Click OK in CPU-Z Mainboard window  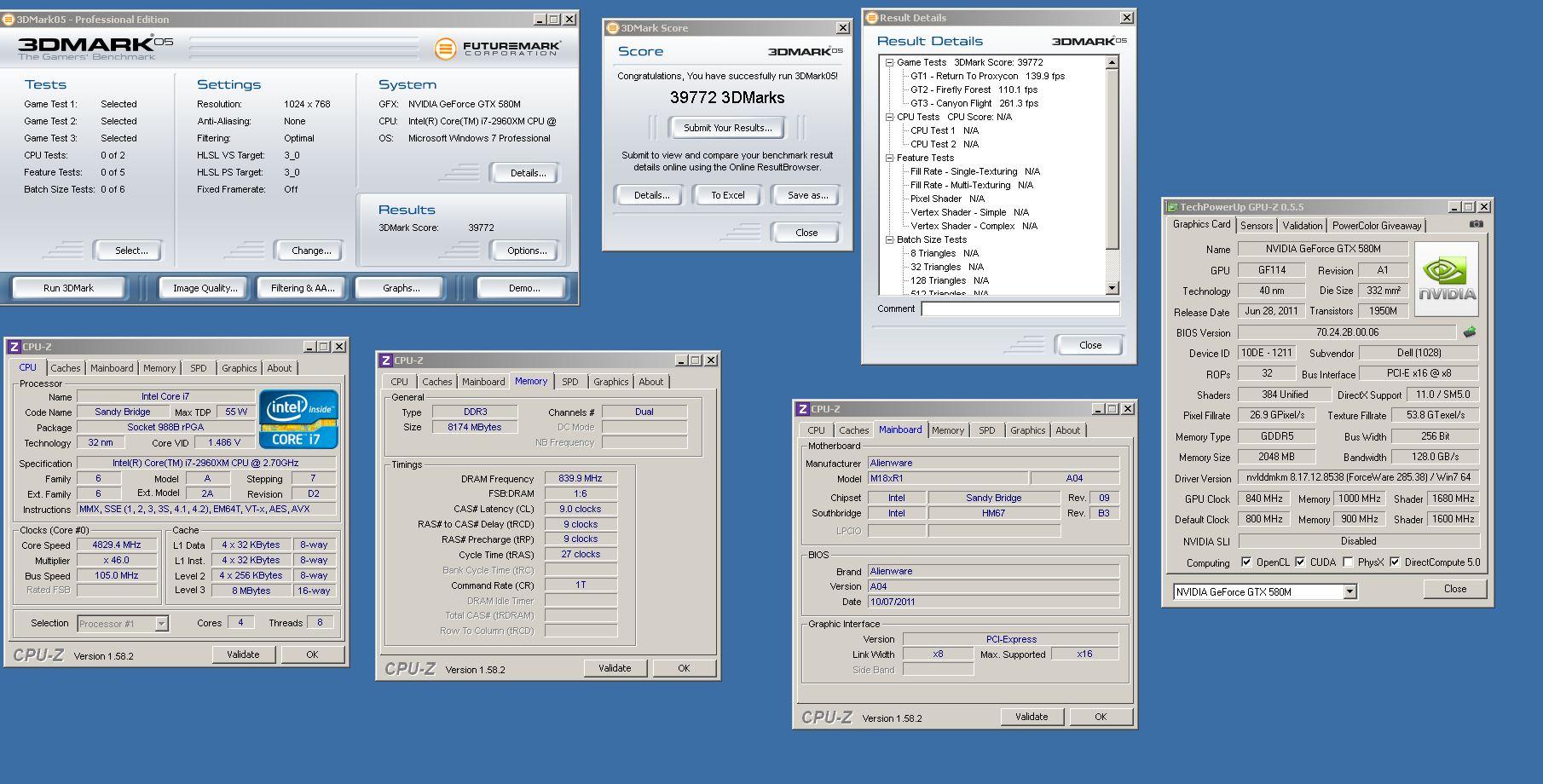point(1100,717)
